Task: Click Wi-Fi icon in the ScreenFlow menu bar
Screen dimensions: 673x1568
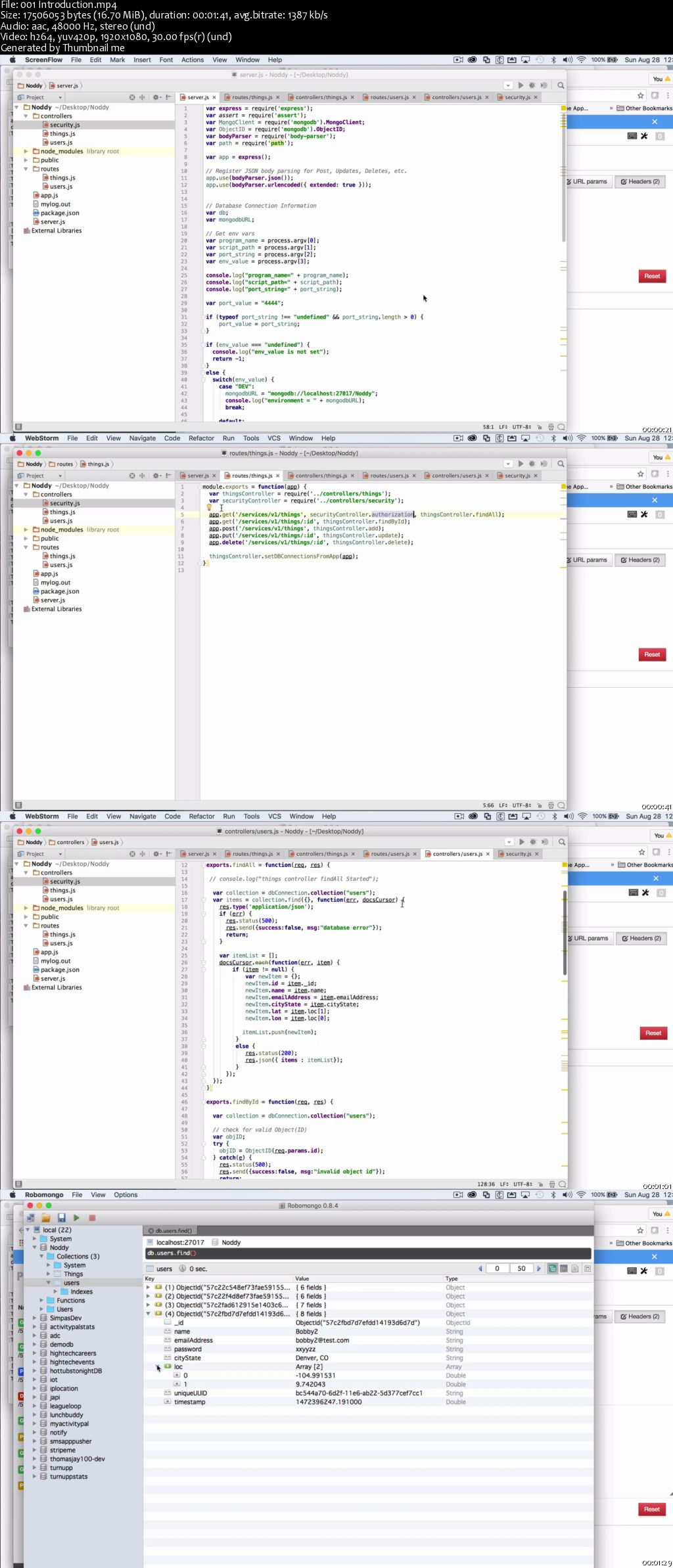Action: click(x=581, y=60)
